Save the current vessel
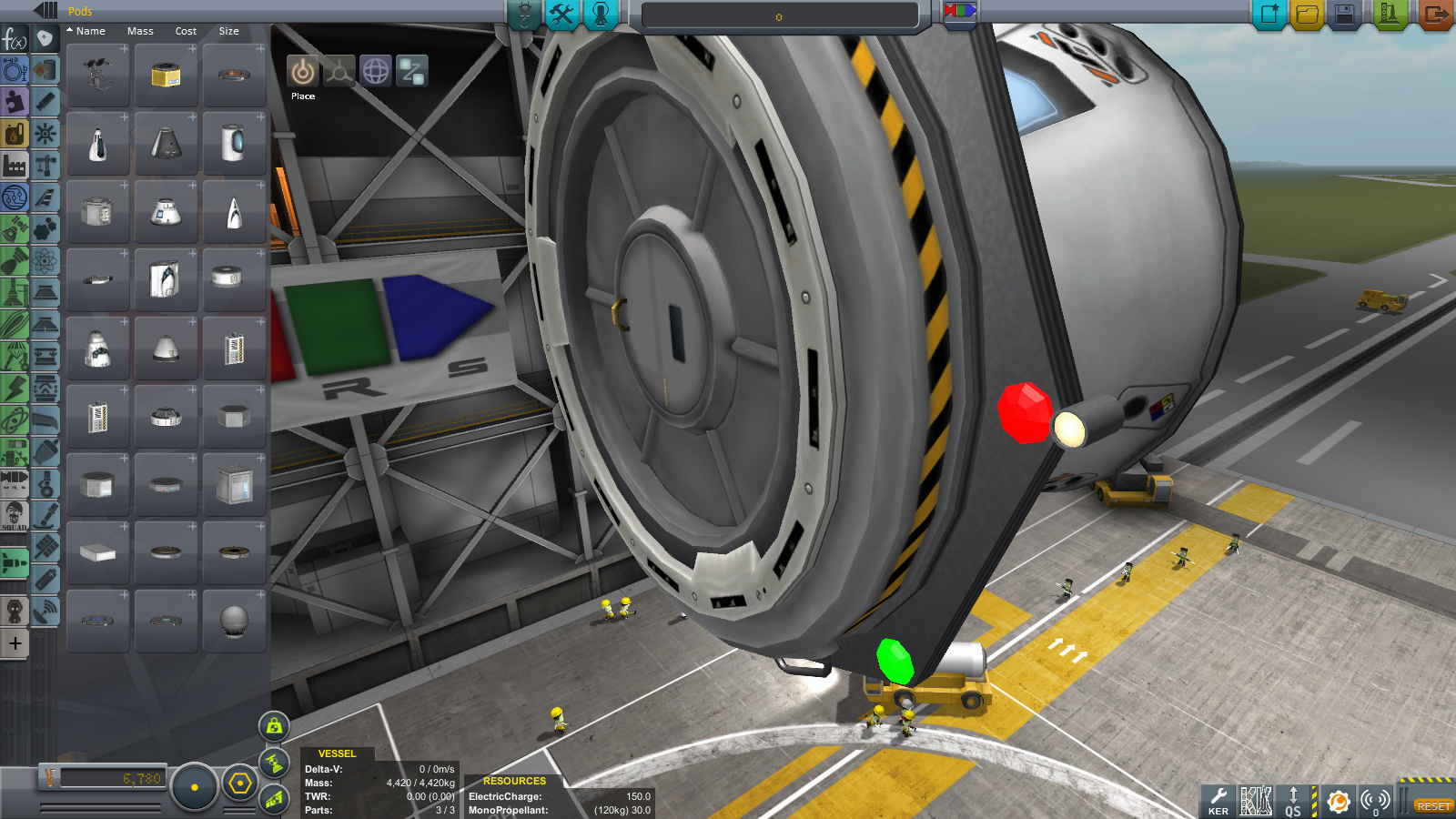Screen dimensions: 1456x819 (1344, 14)
